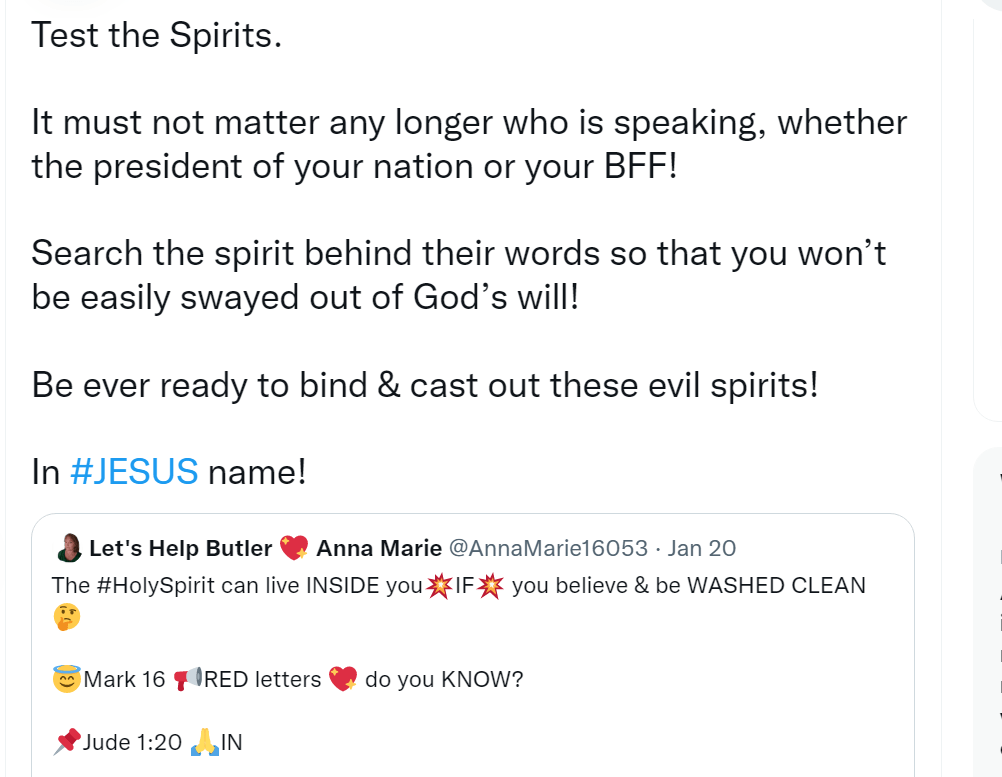
Task: Click the pushpin emoji before Jude 1:20
Action: (66, 742)
